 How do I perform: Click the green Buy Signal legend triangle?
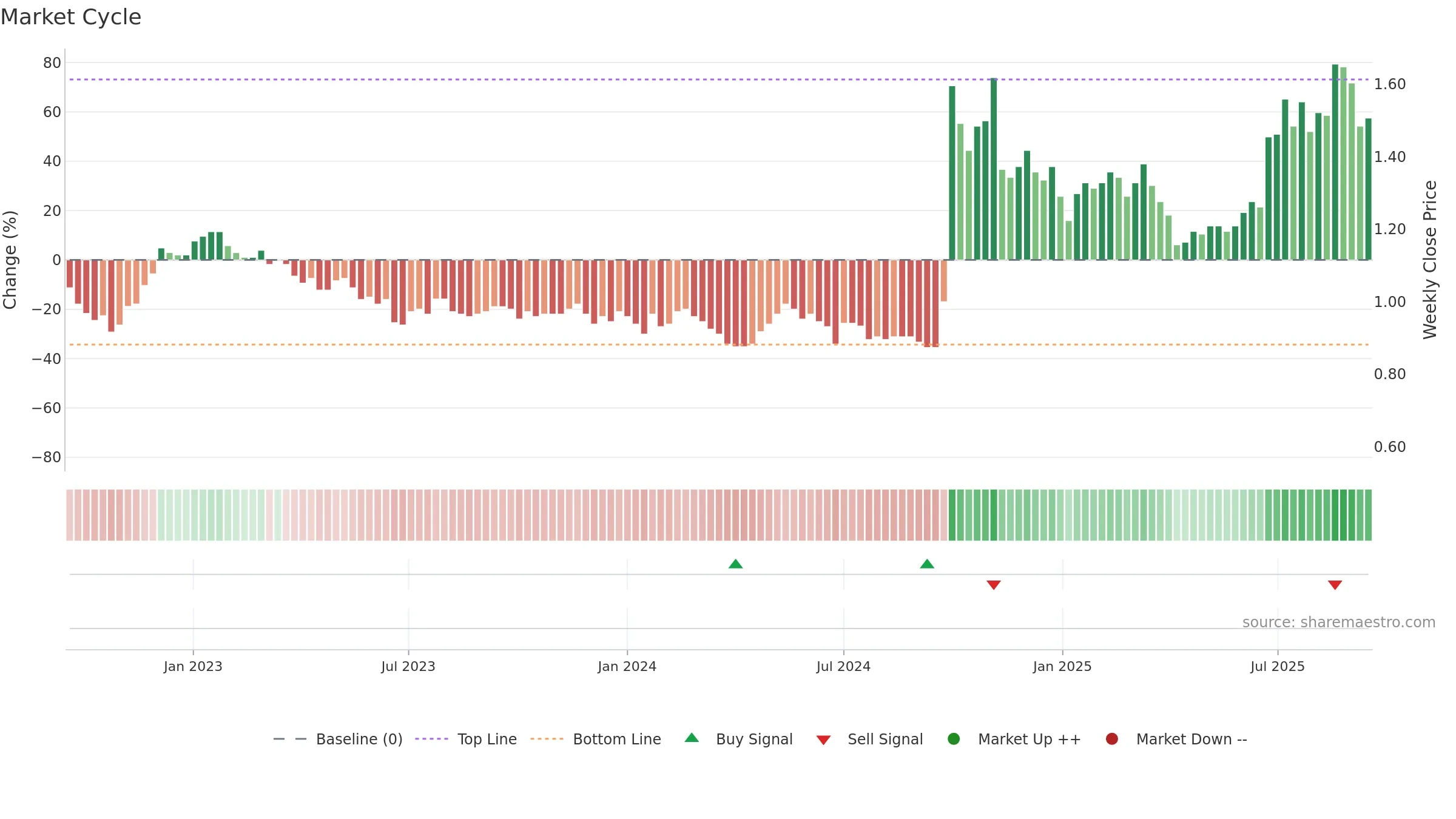click(x=692, y=738)
